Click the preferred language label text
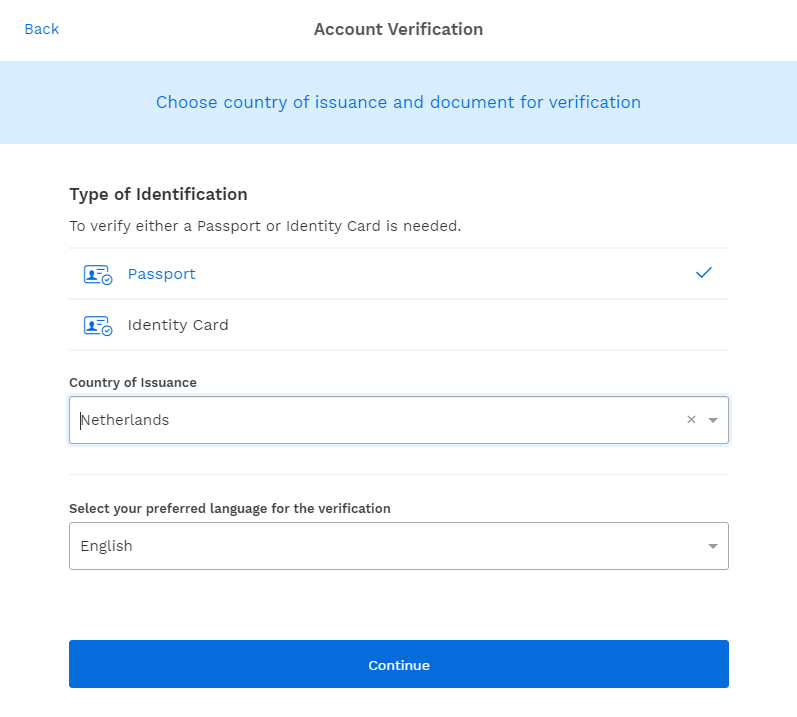Screen dimensions: 797x717 [x=230, y=509]
